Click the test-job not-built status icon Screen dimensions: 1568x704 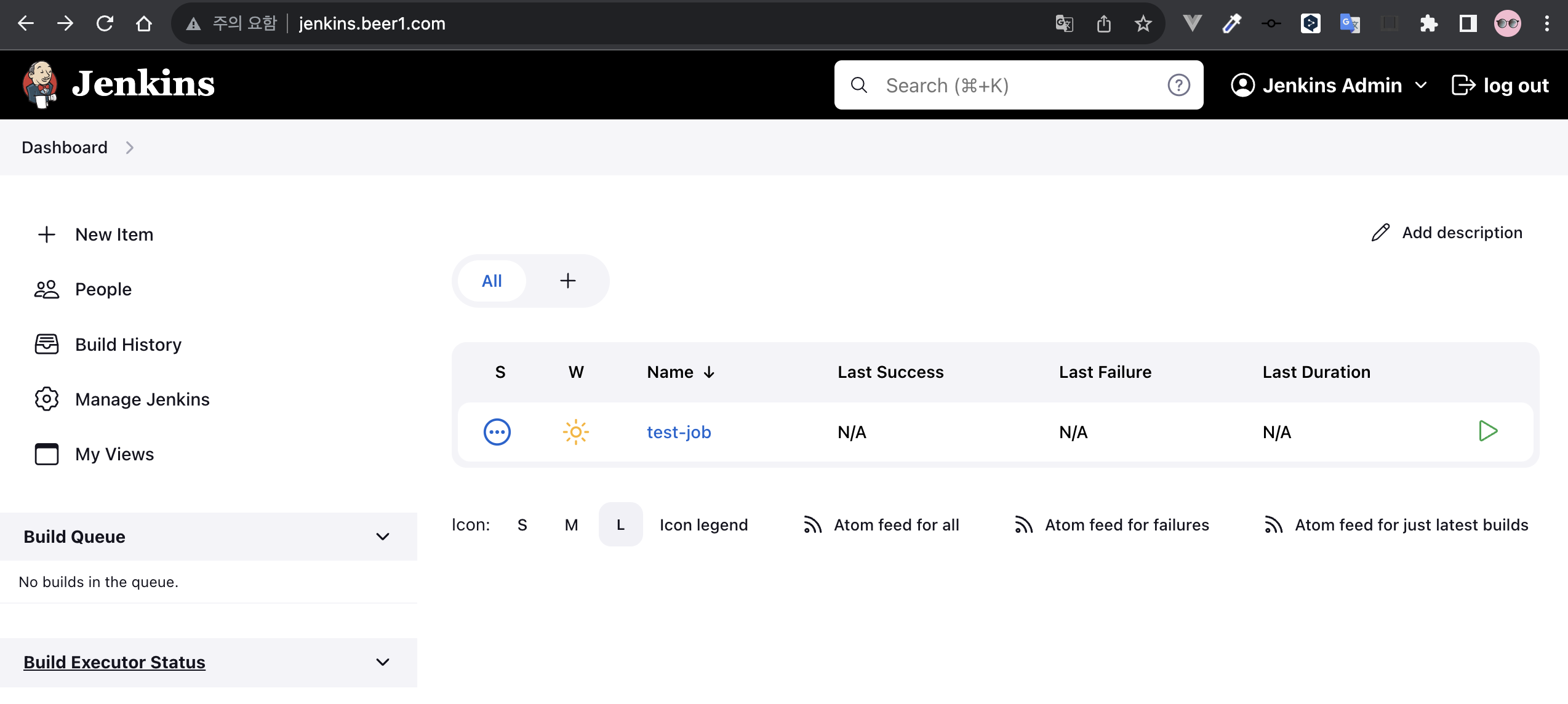[x=497, y=432]
